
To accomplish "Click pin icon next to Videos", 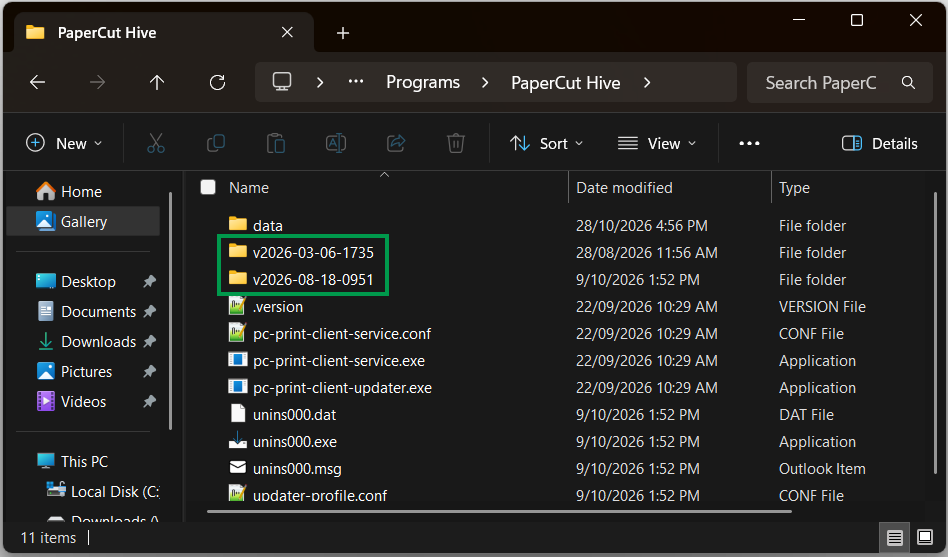I will click(149, 401).
